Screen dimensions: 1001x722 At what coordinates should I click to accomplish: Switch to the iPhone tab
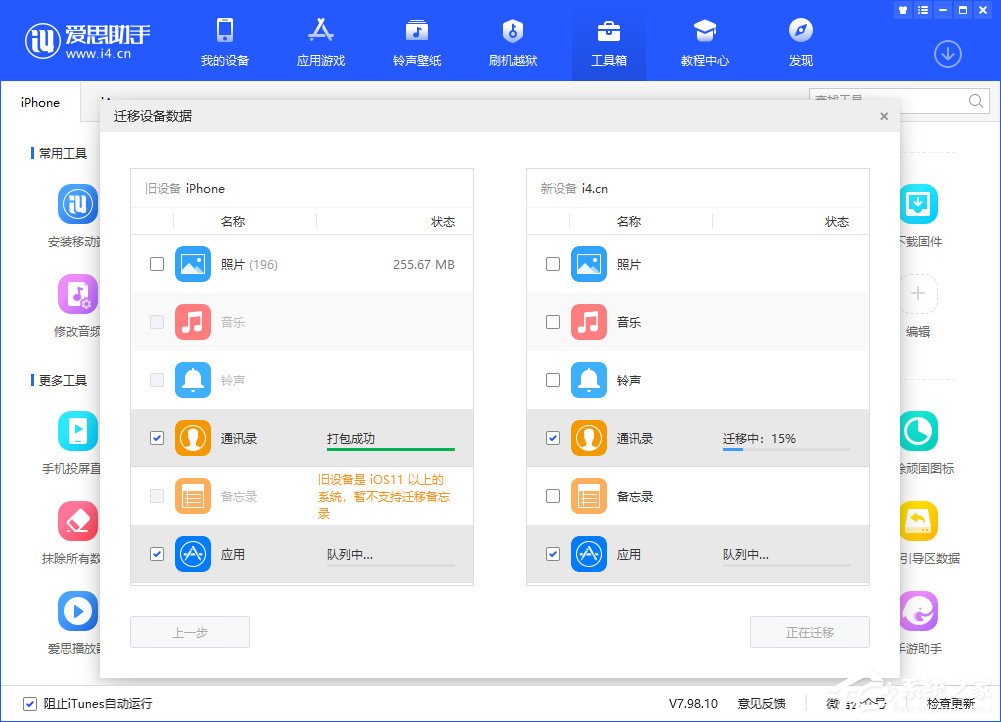(40, 102)
